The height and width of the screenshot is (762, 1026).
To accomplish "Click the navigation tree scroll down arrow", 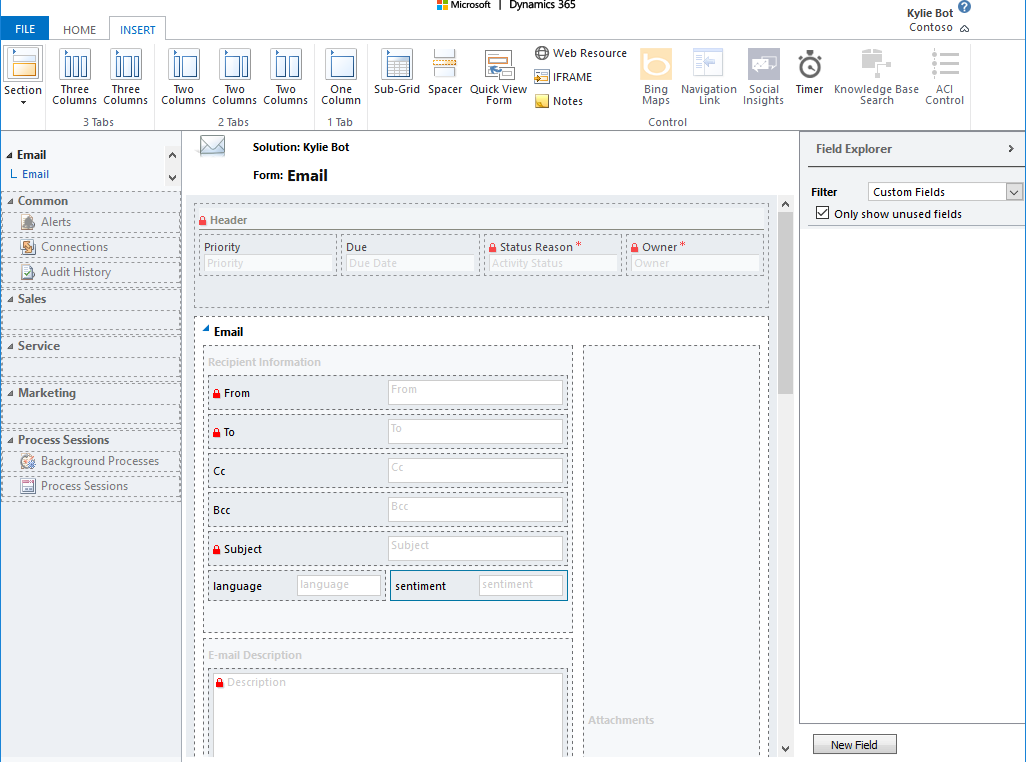I will pos(172,178).
